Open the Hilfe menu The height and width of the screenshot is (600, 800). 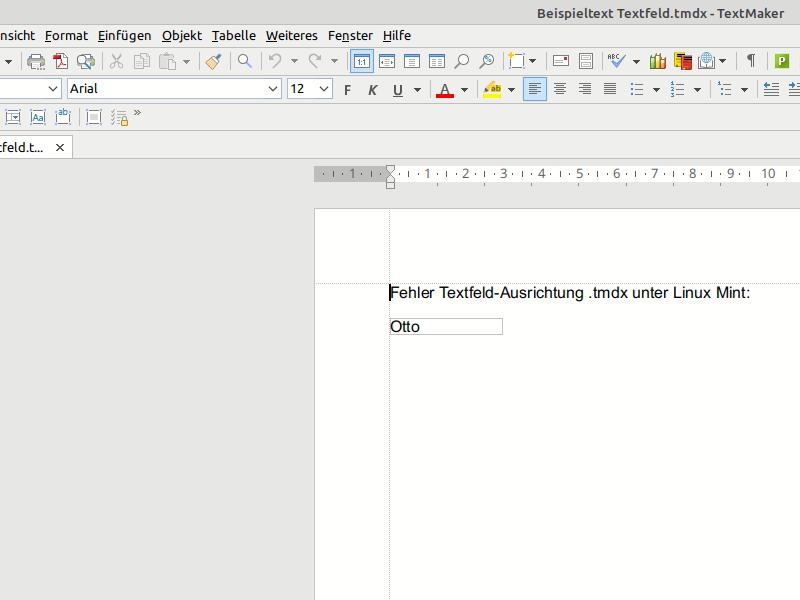point(396,36)
